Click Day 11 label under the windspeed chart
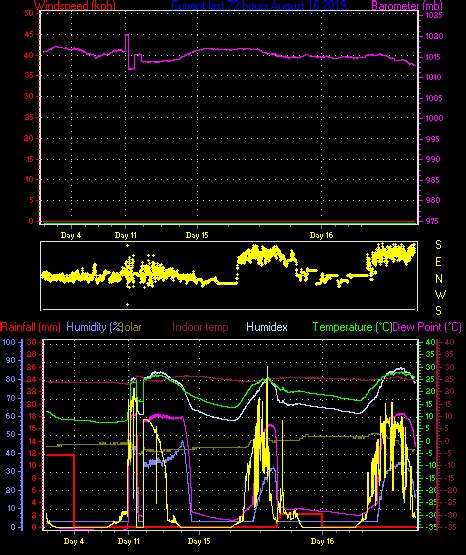 (x=126, y=235)
